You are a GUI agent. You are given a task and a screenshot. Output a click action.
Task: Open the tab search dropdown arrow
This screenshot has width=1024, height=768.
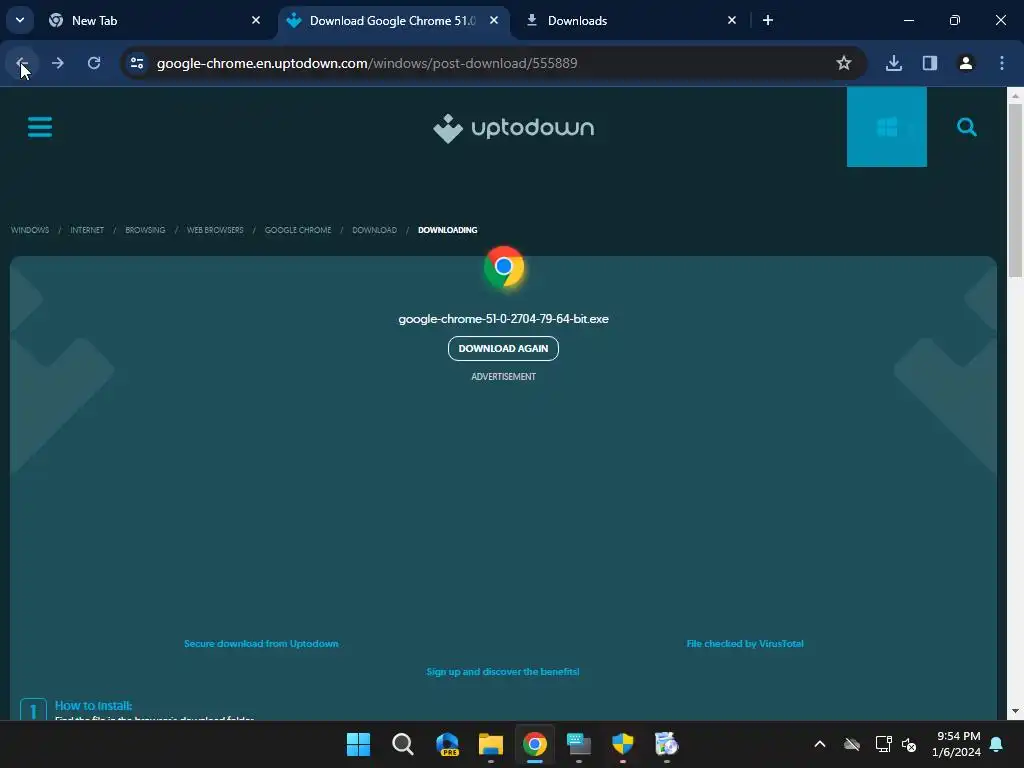[20, 20]
